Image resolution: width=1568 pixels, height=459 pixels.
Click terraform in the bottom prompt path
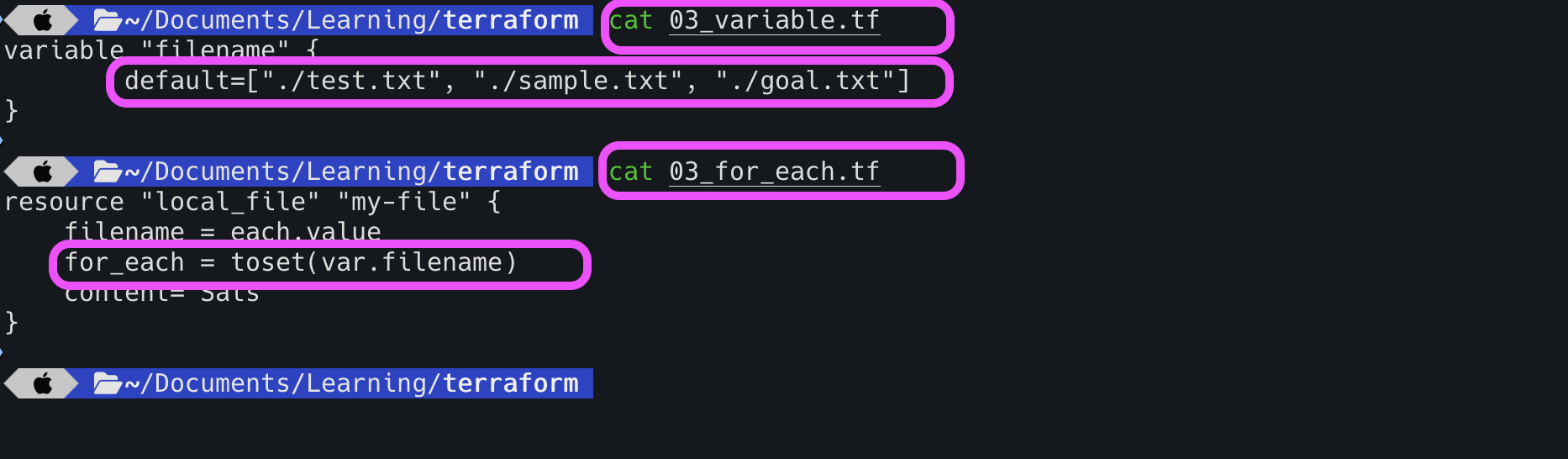click(x=511, y=383)
